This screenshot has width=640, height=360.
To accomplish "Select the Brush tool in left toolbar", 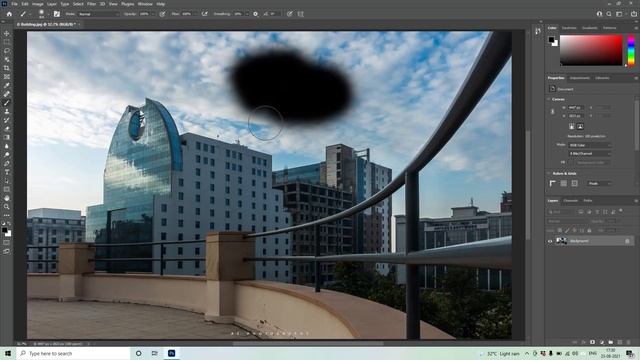I will 7,102.
